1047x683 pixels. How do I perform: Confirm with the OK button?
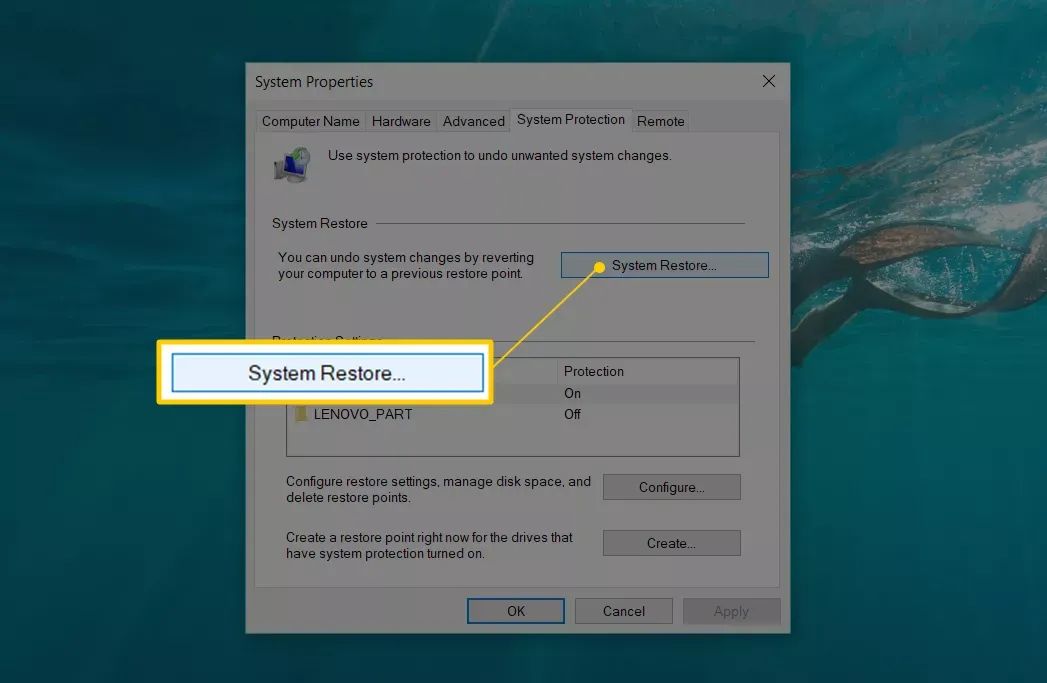(x=515, y=611)
